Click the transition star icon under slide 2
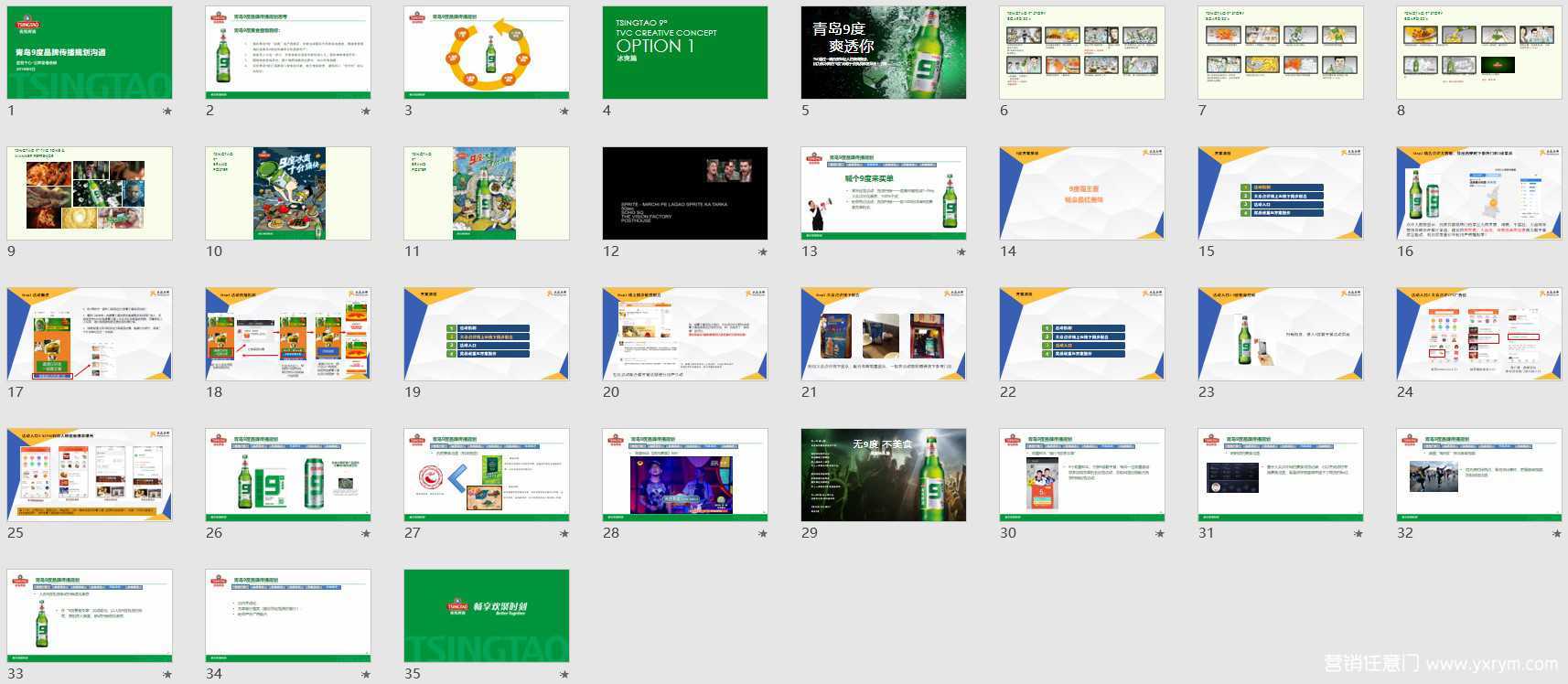Image resolution: width=1568 pixels, height=684 pixels. [366, 112]
